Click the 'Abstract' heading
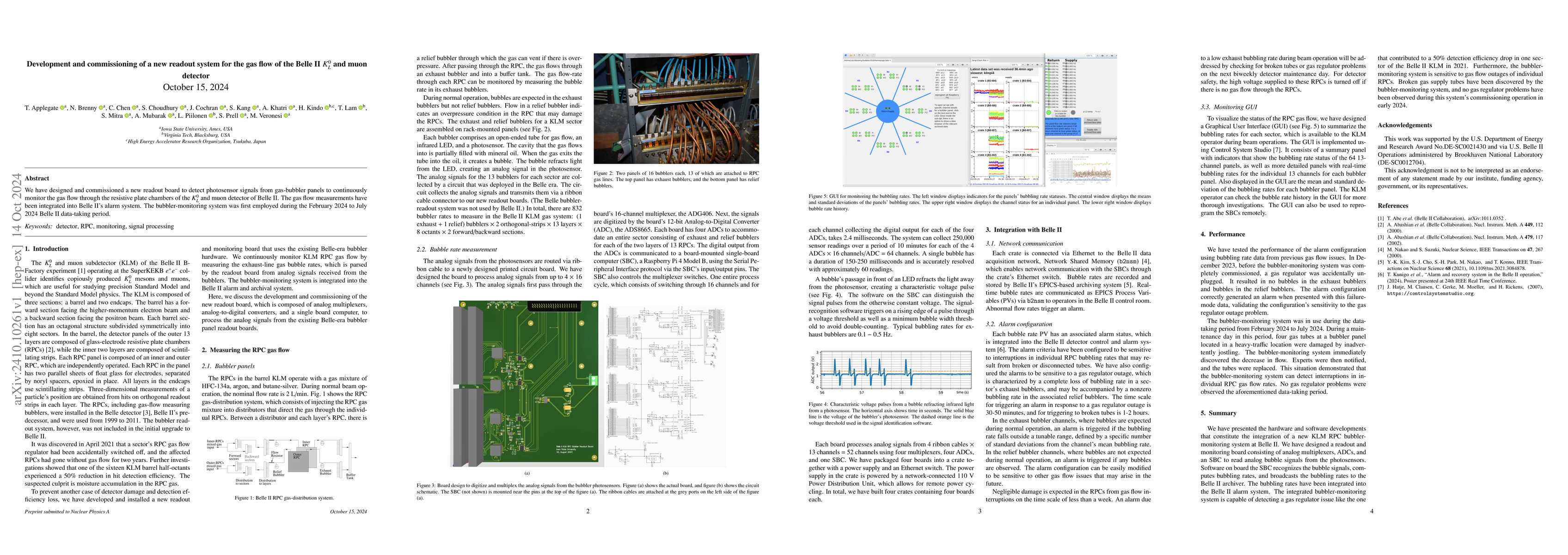 (37, 179)
